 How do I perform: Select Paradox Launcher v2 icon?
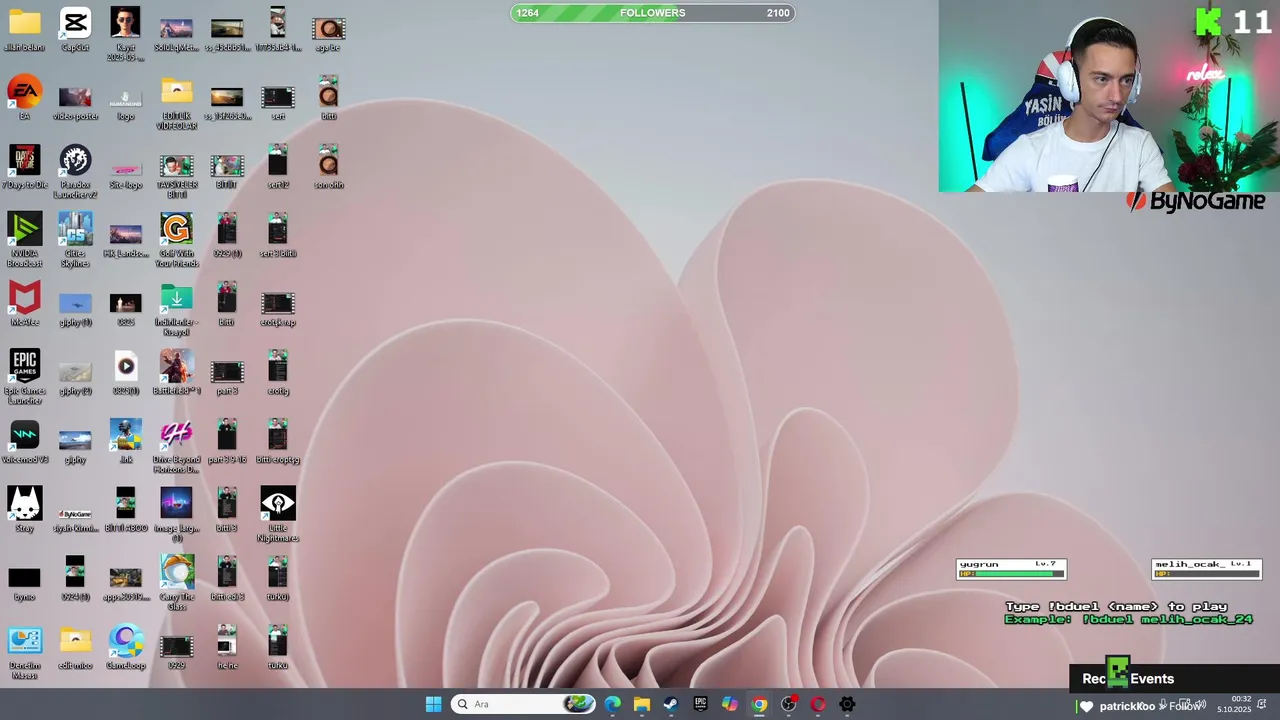pyautogui.click(x=75, y=171)
